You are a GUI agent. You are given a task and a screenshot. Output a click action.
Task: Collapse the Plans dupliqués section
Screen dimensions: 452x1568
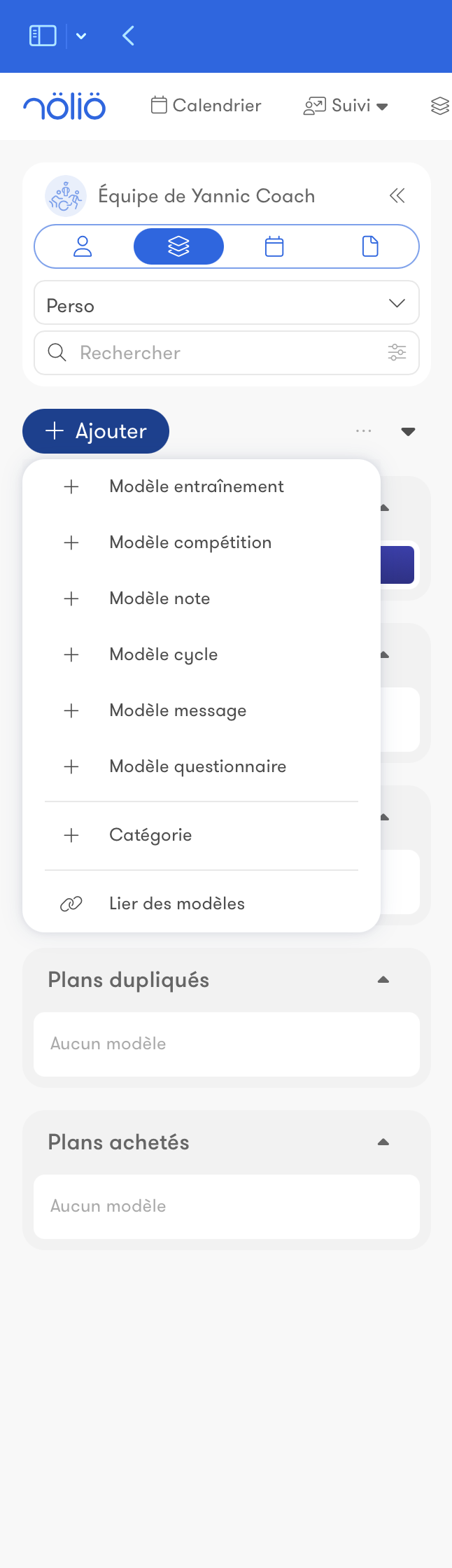coord(383,979)
